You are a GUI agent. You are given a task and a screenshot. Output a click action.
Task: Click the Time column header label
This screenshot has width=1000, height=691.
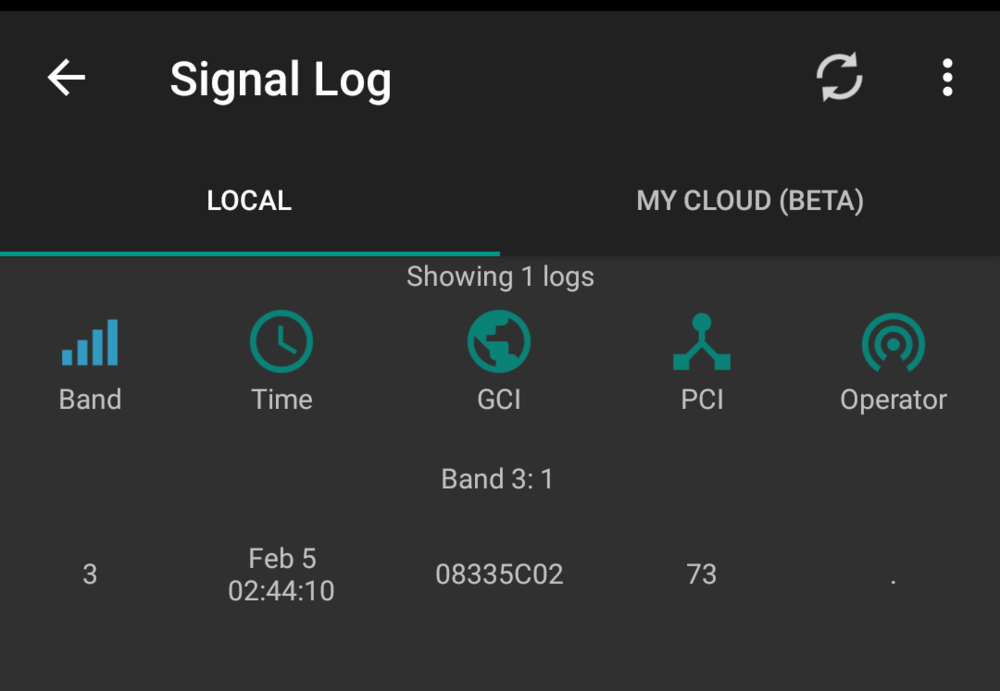point(281,399)
